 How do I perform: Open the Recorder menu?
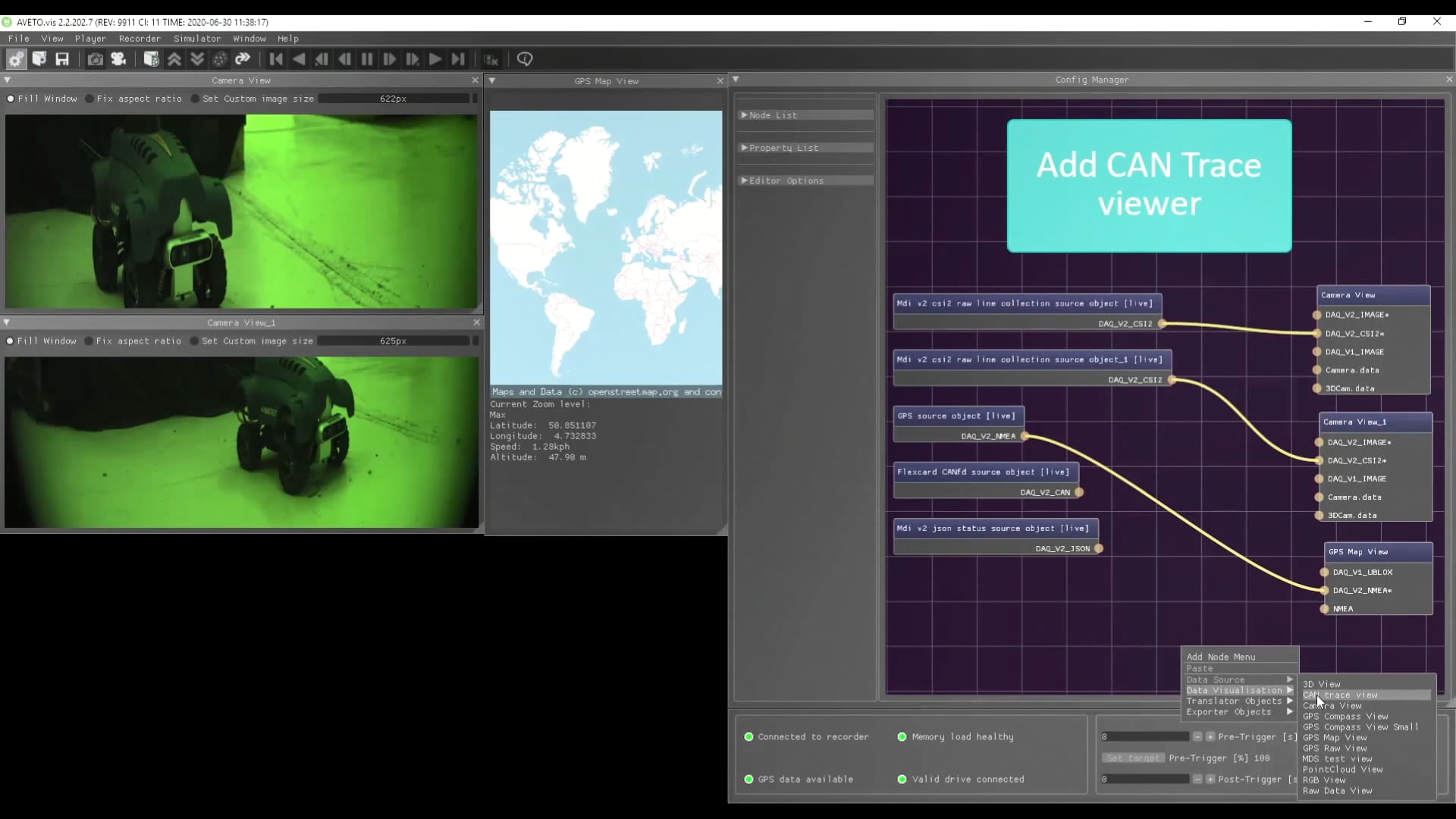point(140,39)
